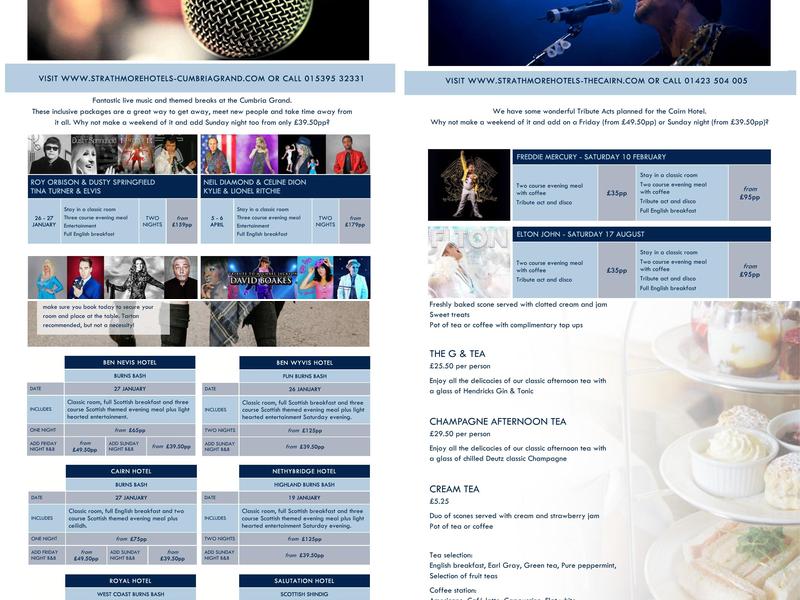
Task: Click the Neil Diamond & Celine Dion heading
Action: pos(285,187)
